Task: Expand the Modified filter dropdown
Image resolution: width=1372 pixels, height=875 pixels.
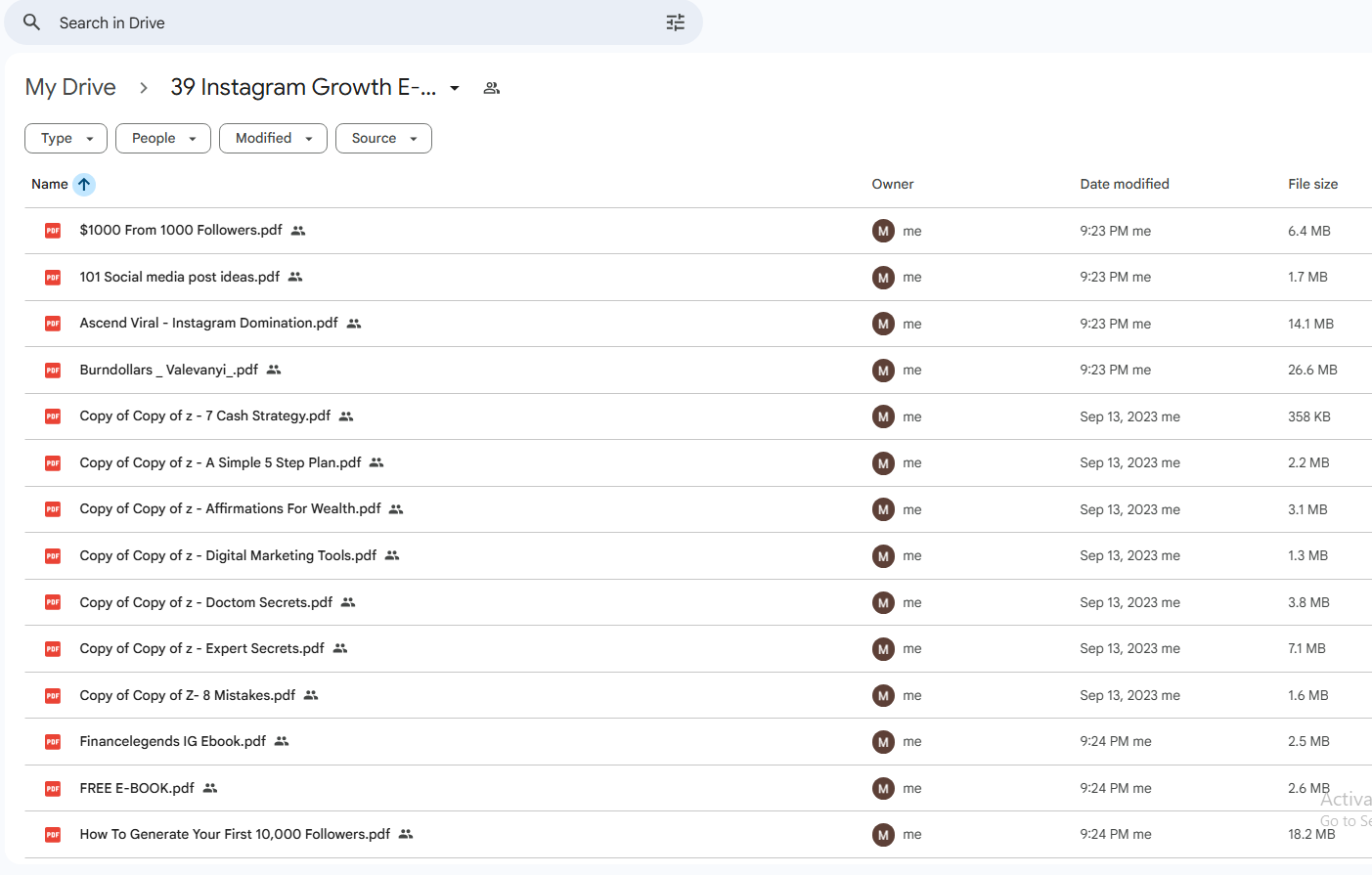Action: point(273,139)
